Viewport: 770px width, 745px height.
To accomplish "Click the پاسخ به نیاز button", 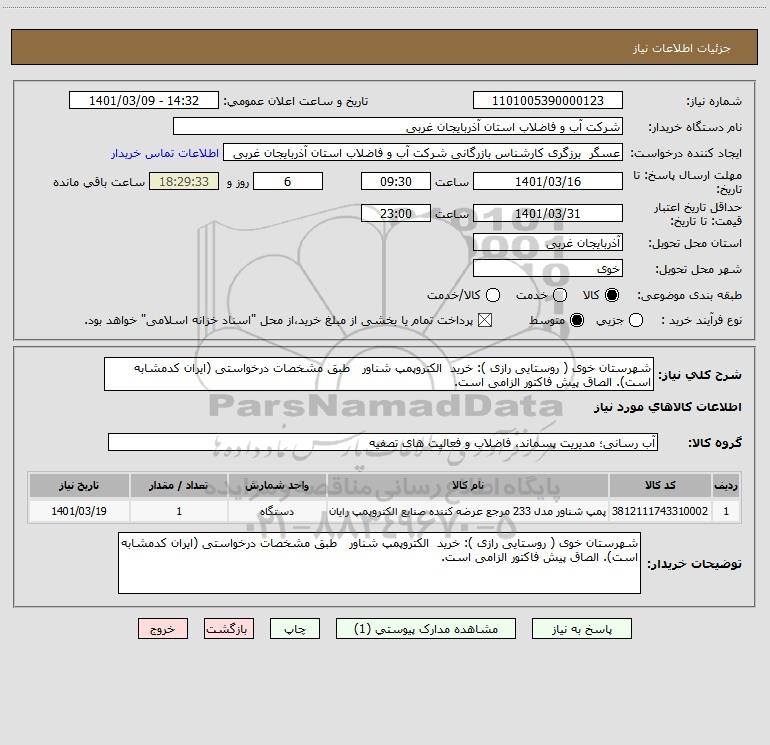I will coord(582,629).
